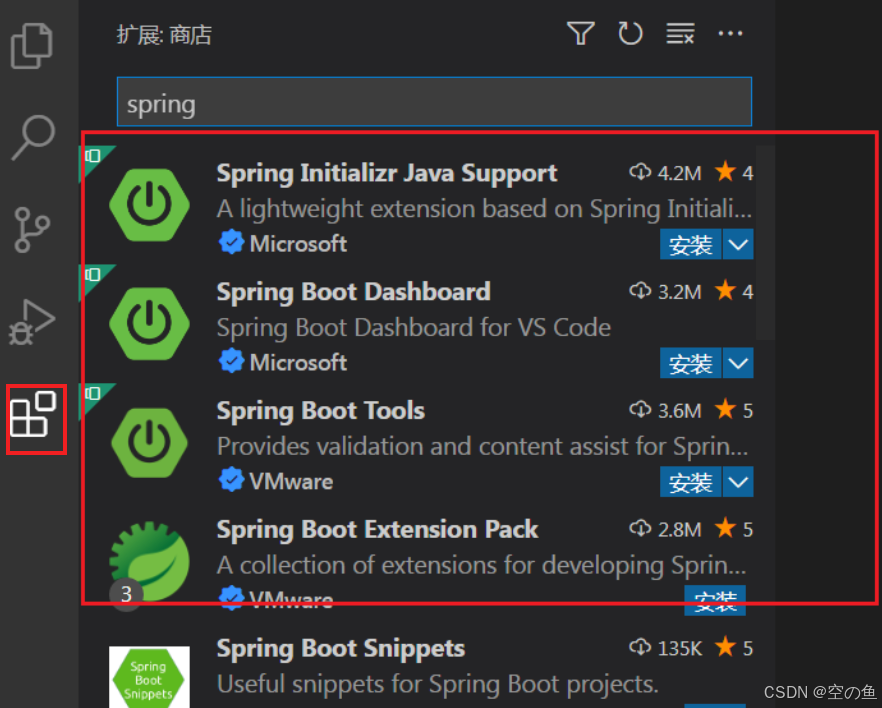Image resolution: width=882 pixels, height=708 pixels.
Task: Click the star rating of Spring Boot Snippets
Action: pyautogui.click(x=734, y=648)
